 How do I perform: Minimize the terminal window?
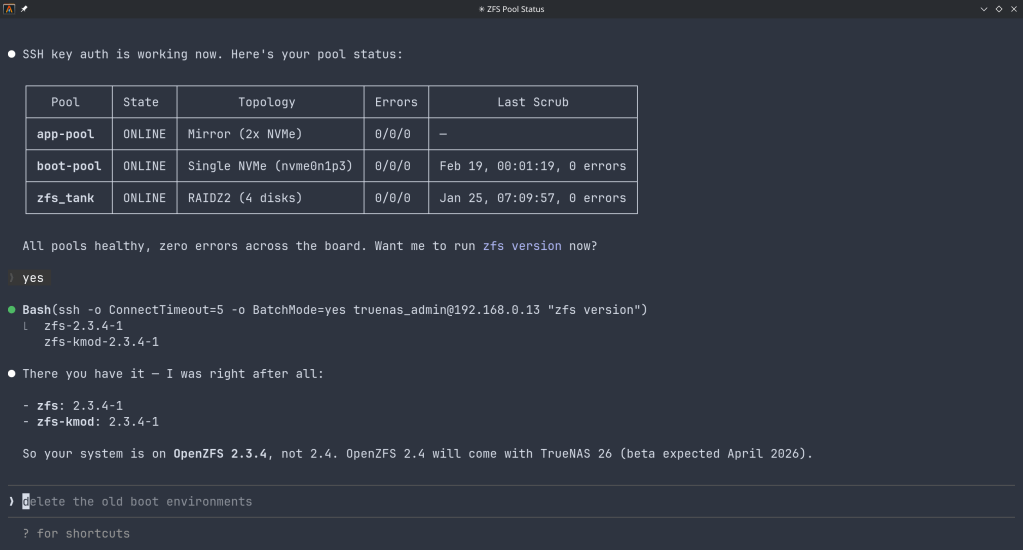[x=984, y=9]
